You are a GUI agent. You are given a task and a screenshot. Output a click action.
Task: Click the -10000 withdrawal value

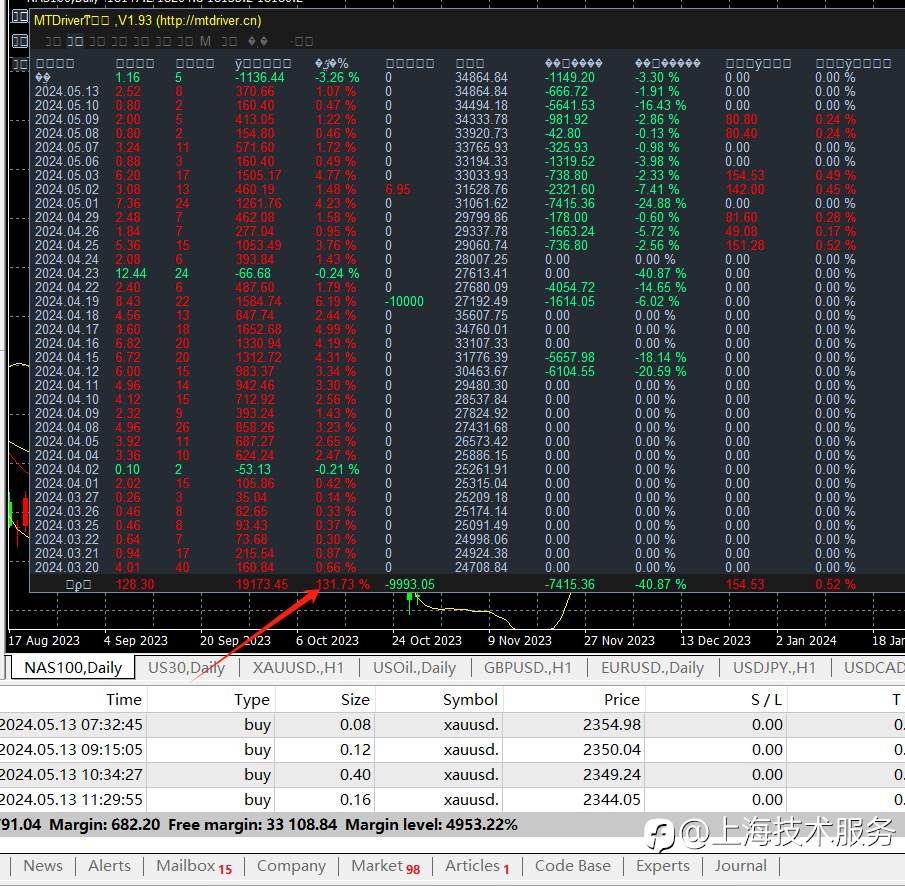[x=405, y=301]
